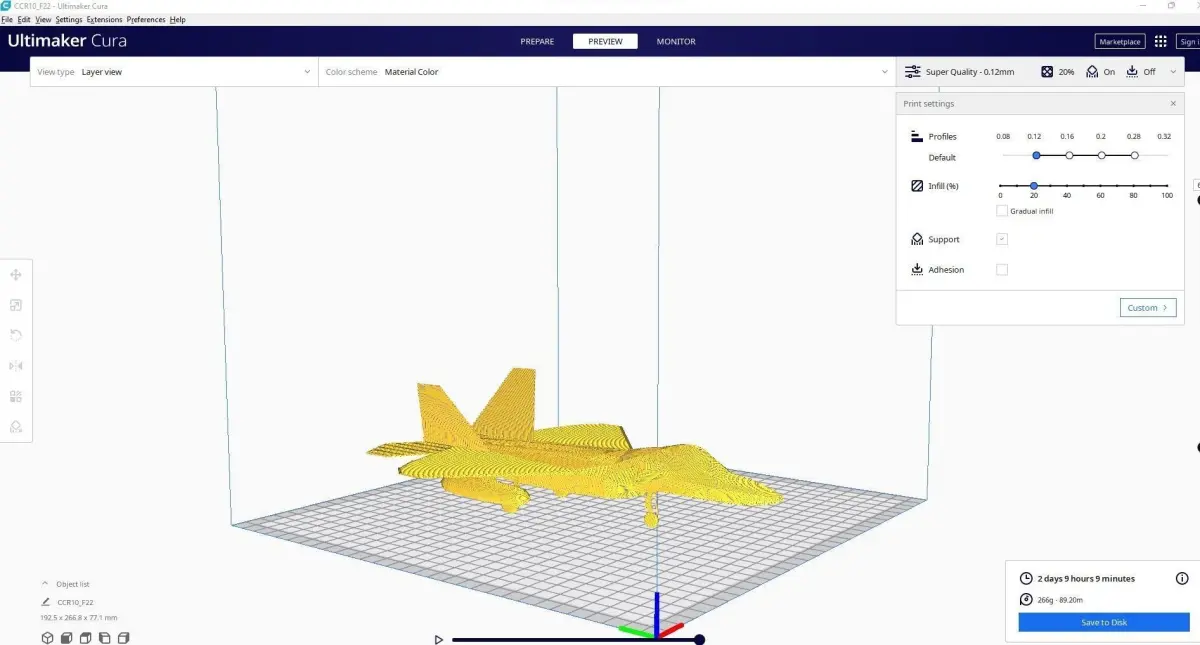Click the Super Quality - 0.12mm profile summary
This screenshot has width=1200, height=645.
[970, 72]
